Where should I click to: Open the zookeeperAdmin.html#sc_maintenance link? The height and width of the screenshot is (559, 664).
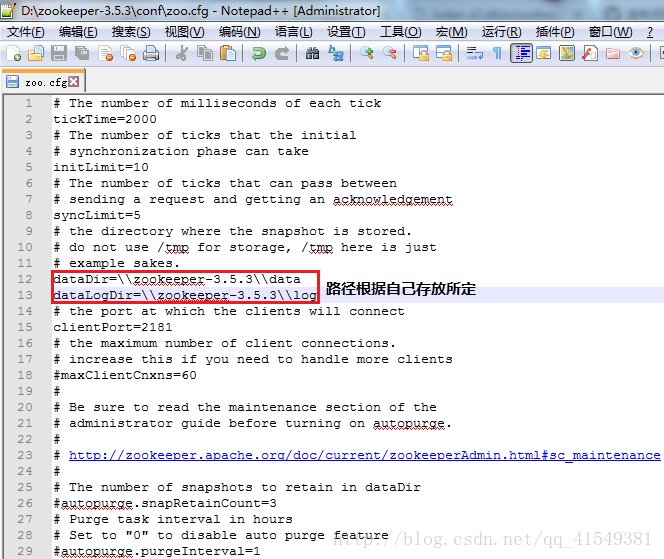click(365, 455)
